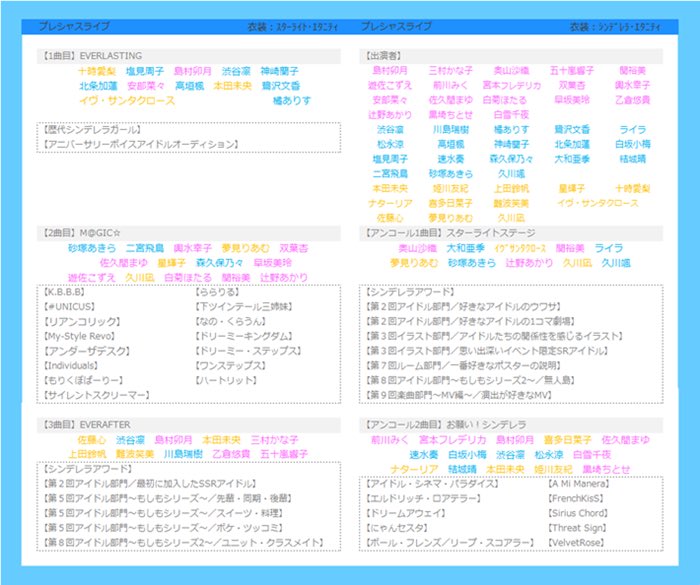This screenshot has width=700, height=585.
Task: Select the 【出演者】 section header
Action: pyautogui.click(x=511, y=56)
